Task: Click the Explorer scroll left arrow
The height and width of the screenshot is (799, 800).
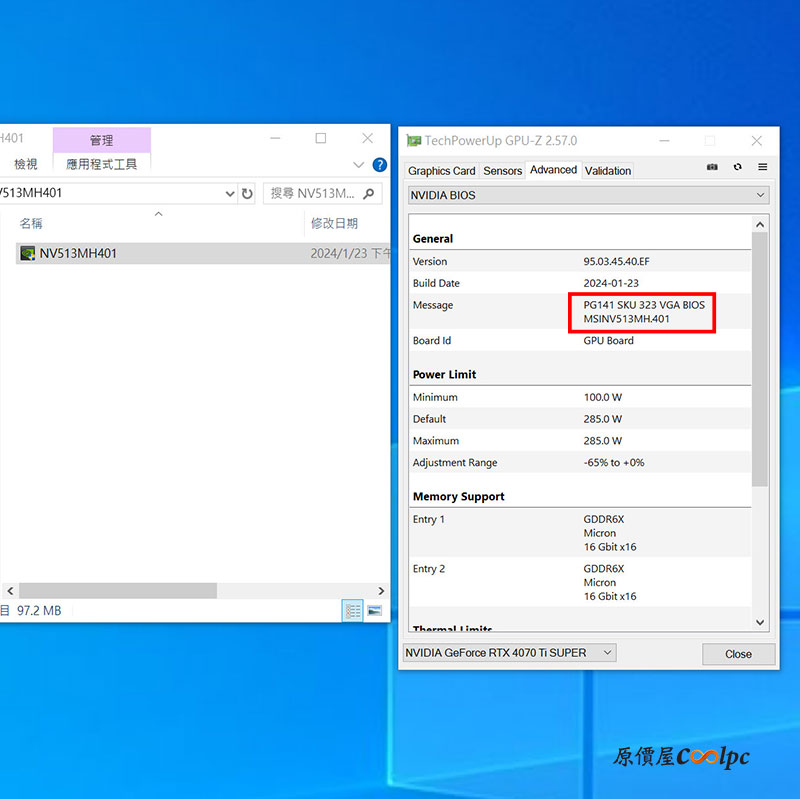Action: (x=10, y=590)
